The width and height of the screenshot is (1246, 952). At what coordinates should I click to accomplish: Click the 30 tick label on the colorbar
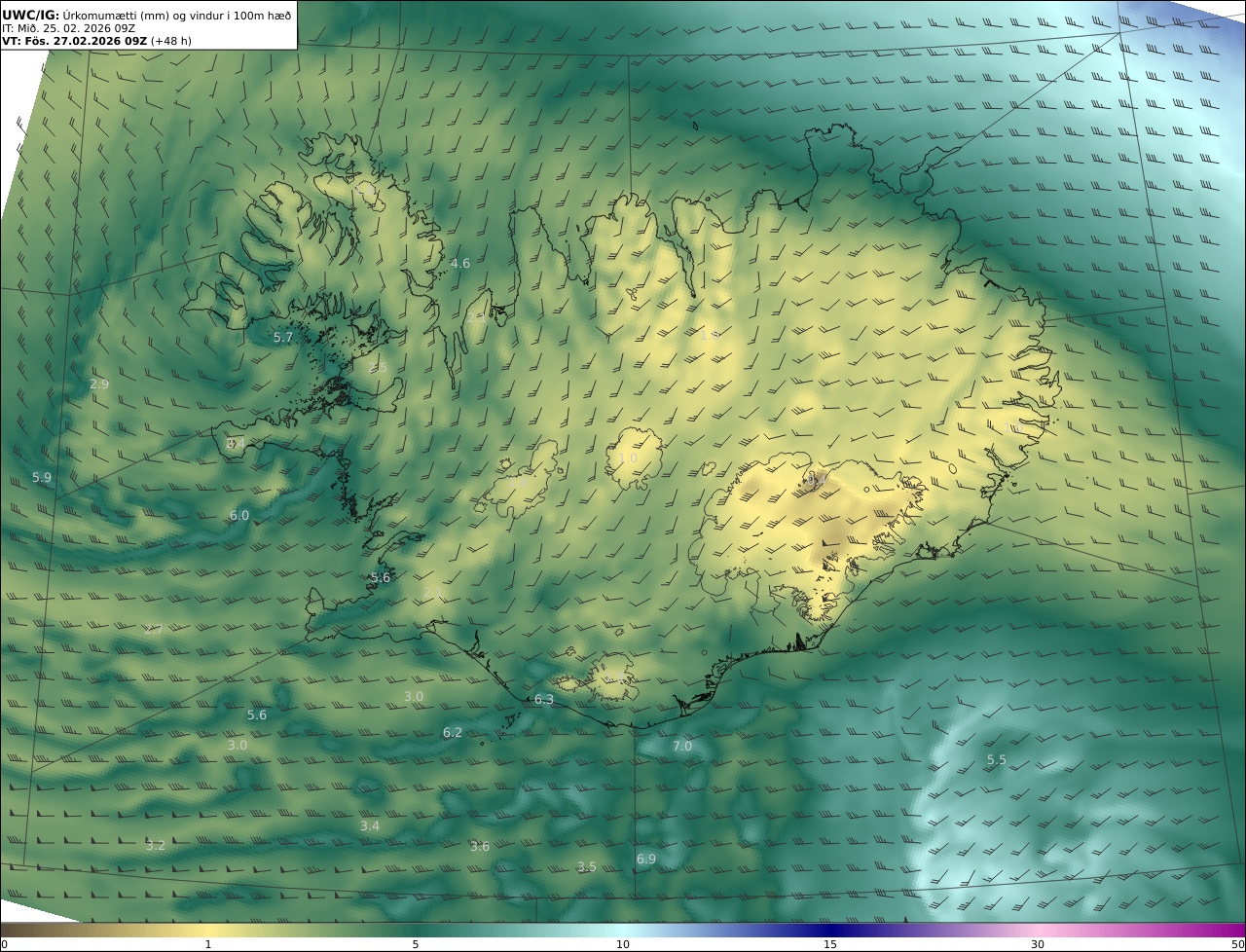1038,944
